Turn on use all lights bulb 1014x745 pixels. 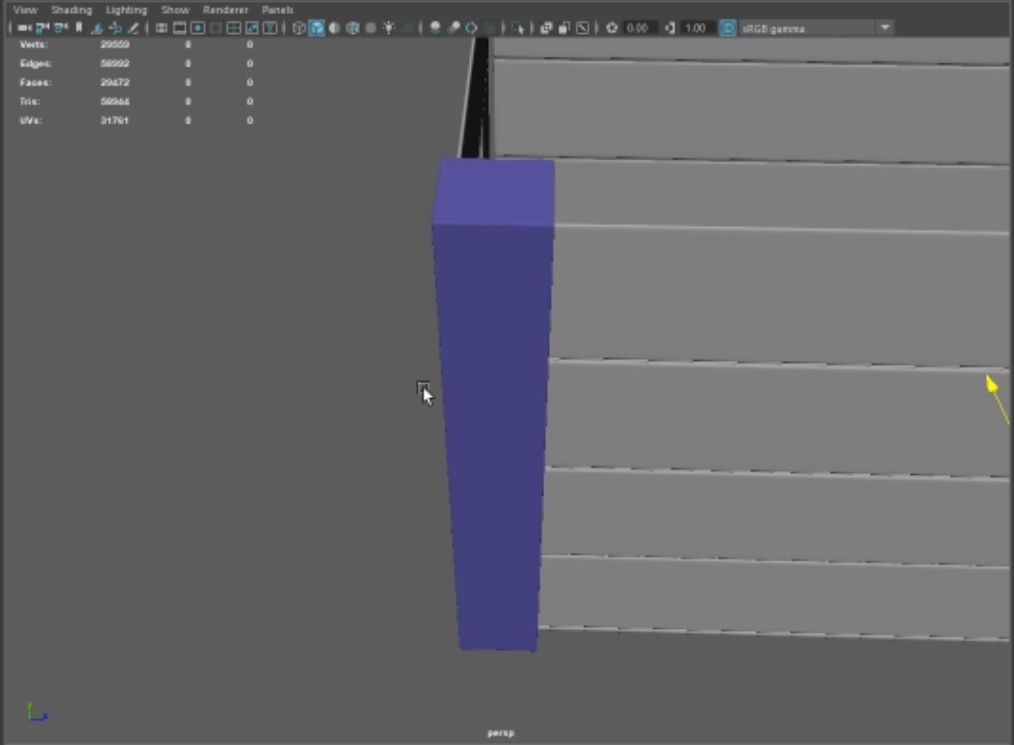tap(388, 28)
